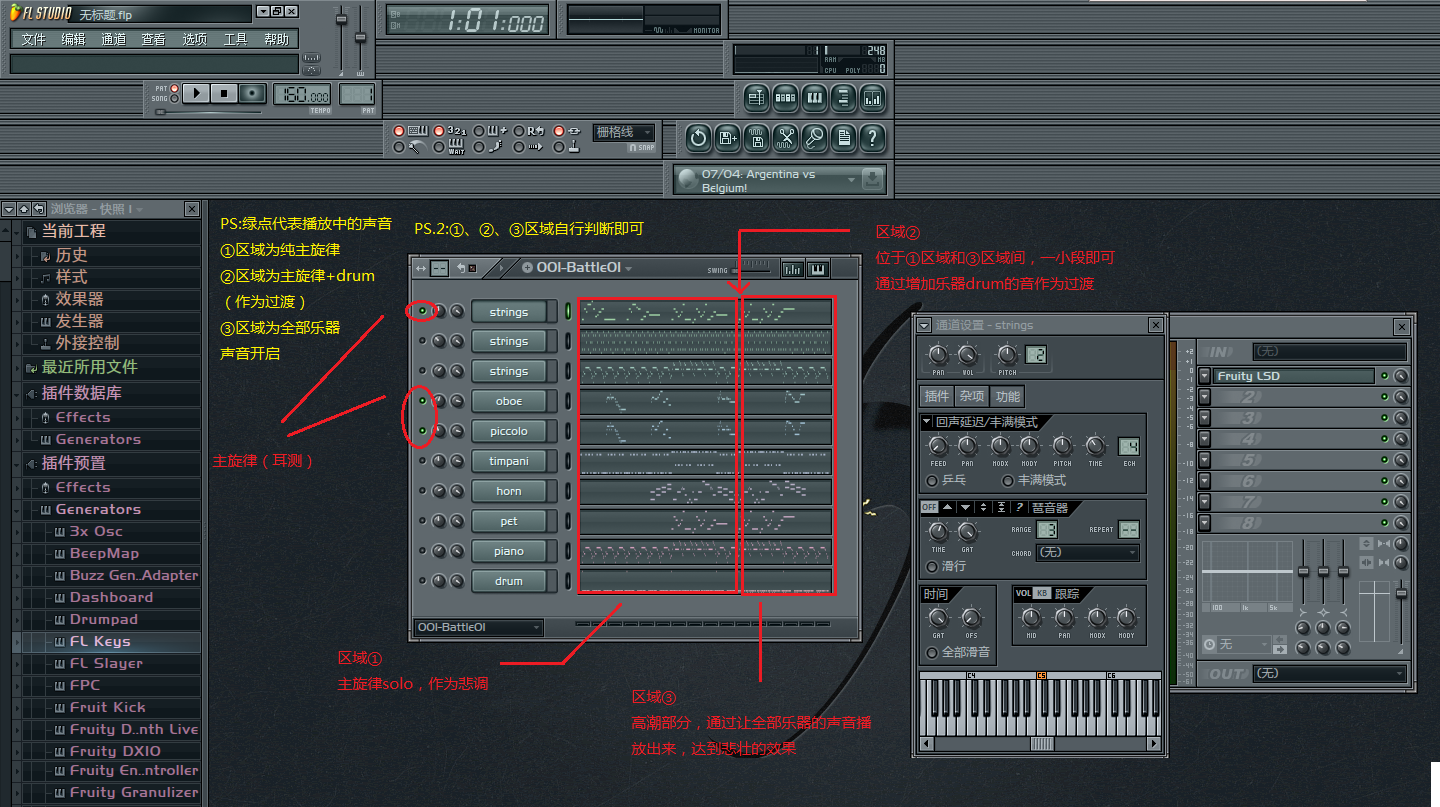The height and width of the screenshot is (807, 1440).
Task: Expand the 回声延迟/丰满模式 section arrow
Action: pos(927,422)
